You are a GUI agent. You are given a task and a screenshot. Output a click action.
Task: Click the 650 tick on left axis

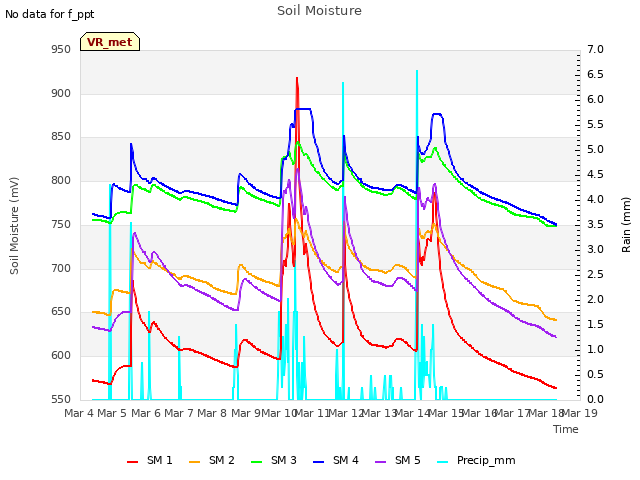click(x=61, y=312)
